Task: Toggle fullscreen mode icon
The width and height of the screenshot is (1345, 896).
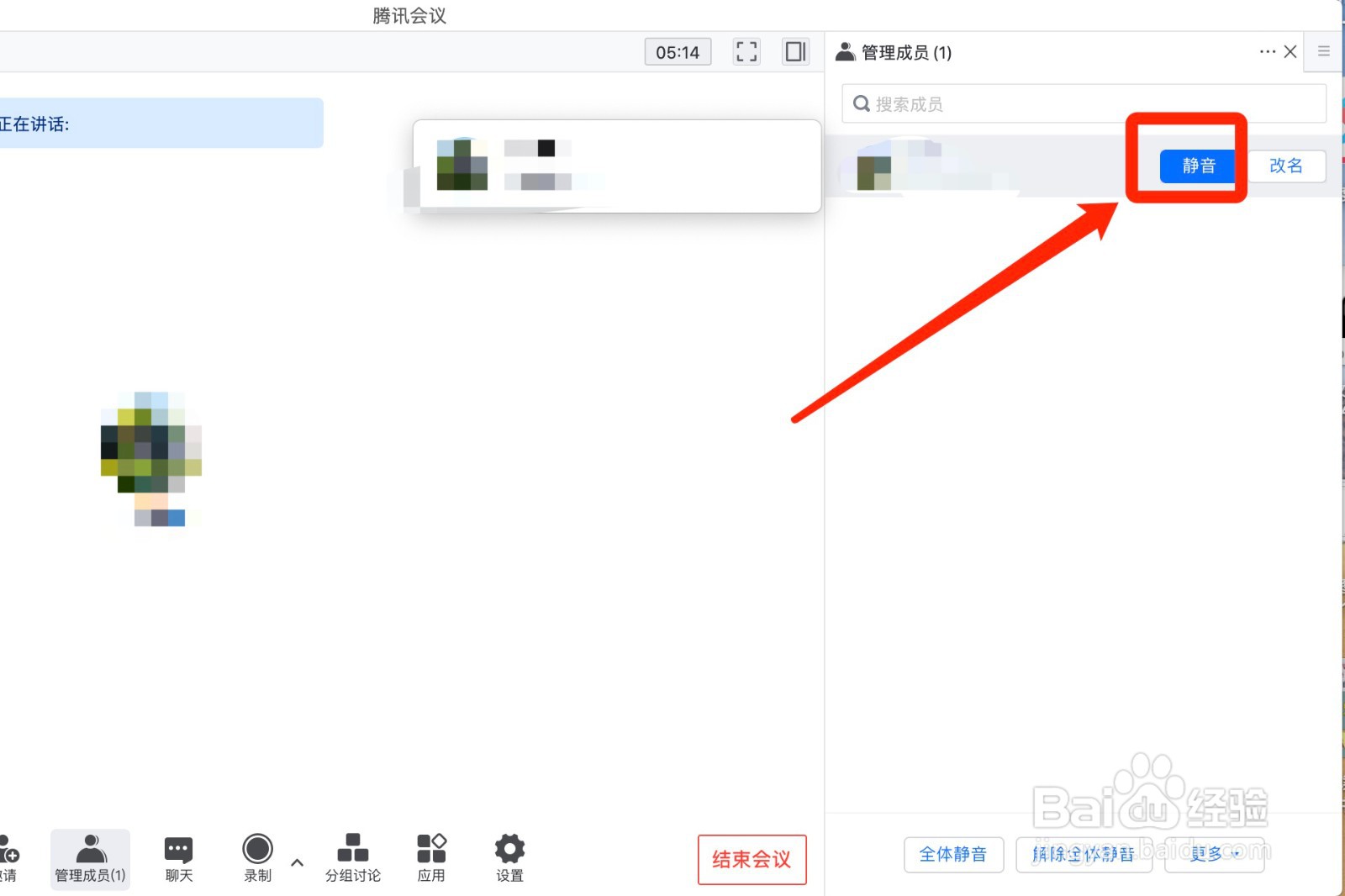Action: pyautogui.click(x=746, y=52)
